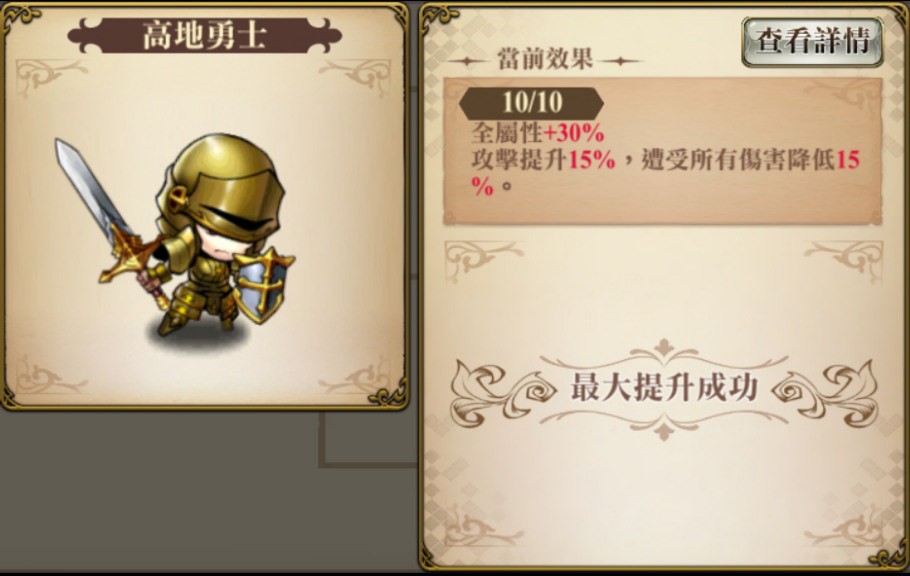Screen dimensions: 910x576
Task: Click the orange effect description panel
Action: (663, 152)
